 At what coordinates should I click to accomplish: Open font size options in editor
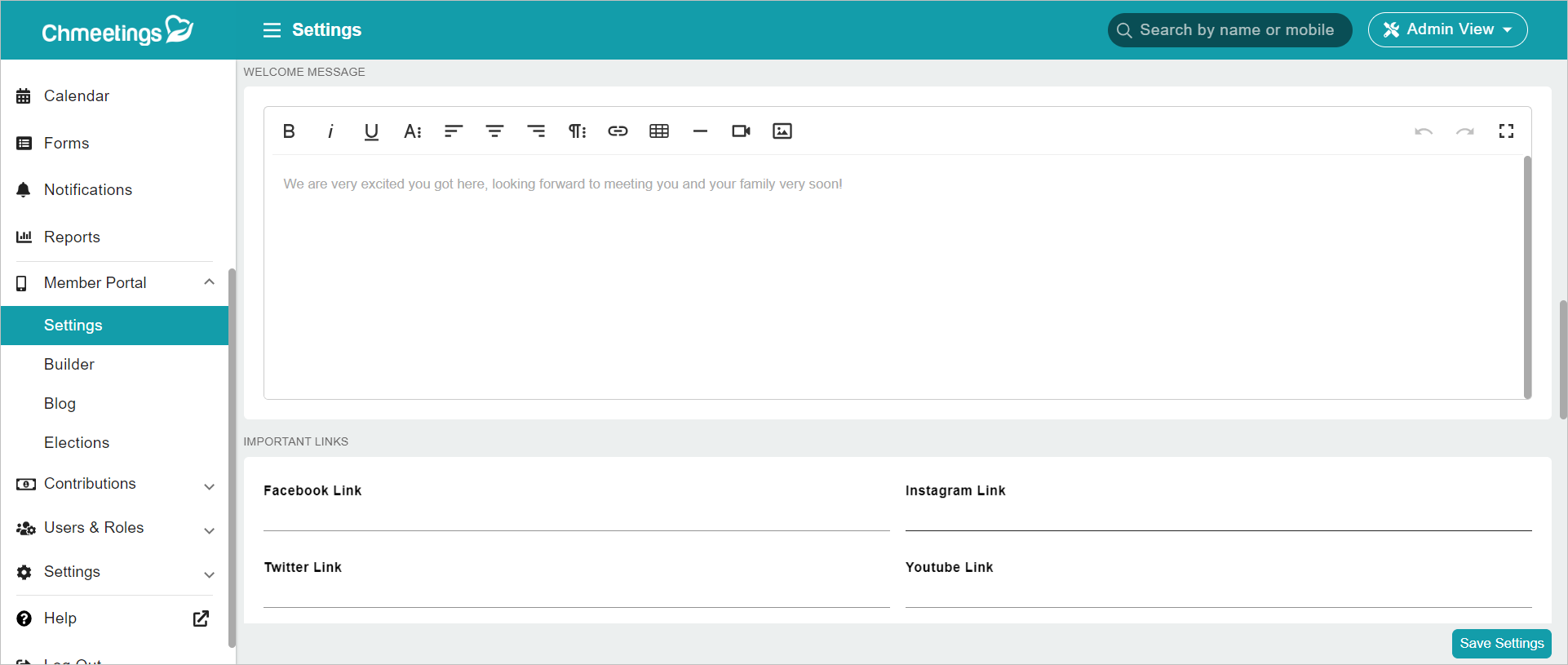point(413,131)
